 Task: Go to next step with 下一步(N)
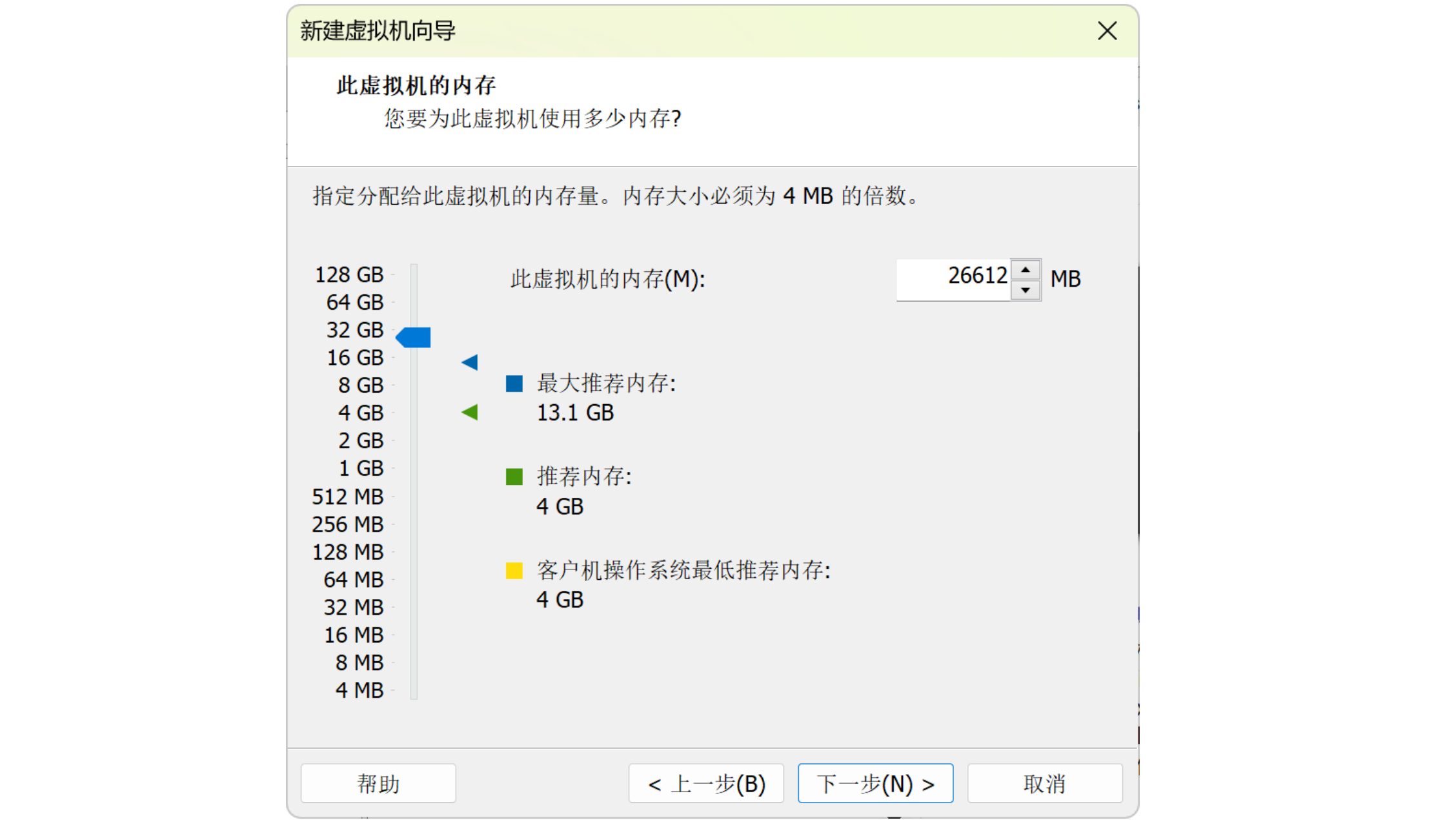(x=875, y=783)
